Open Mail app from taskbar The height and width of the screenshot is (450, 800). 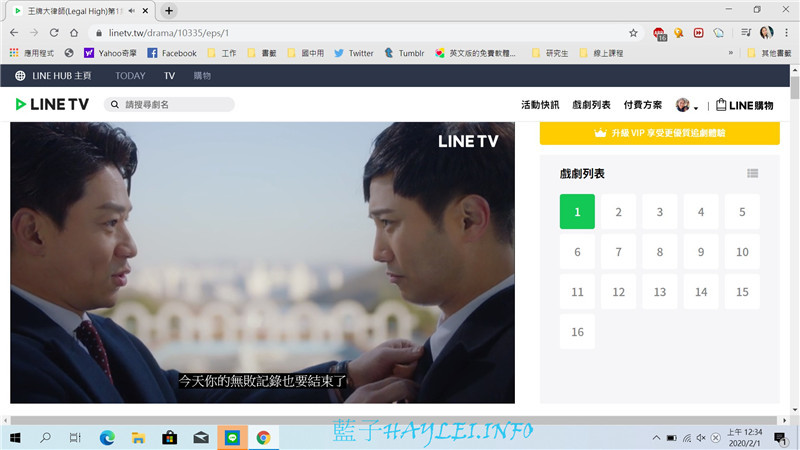coord(201,438)
